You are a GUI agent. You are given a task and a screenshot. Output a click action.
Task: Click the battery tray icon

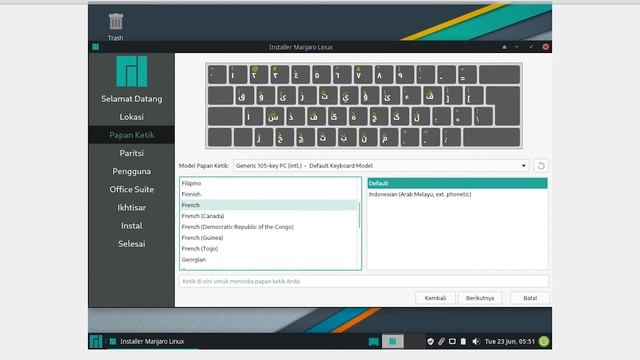pos(463,341)
